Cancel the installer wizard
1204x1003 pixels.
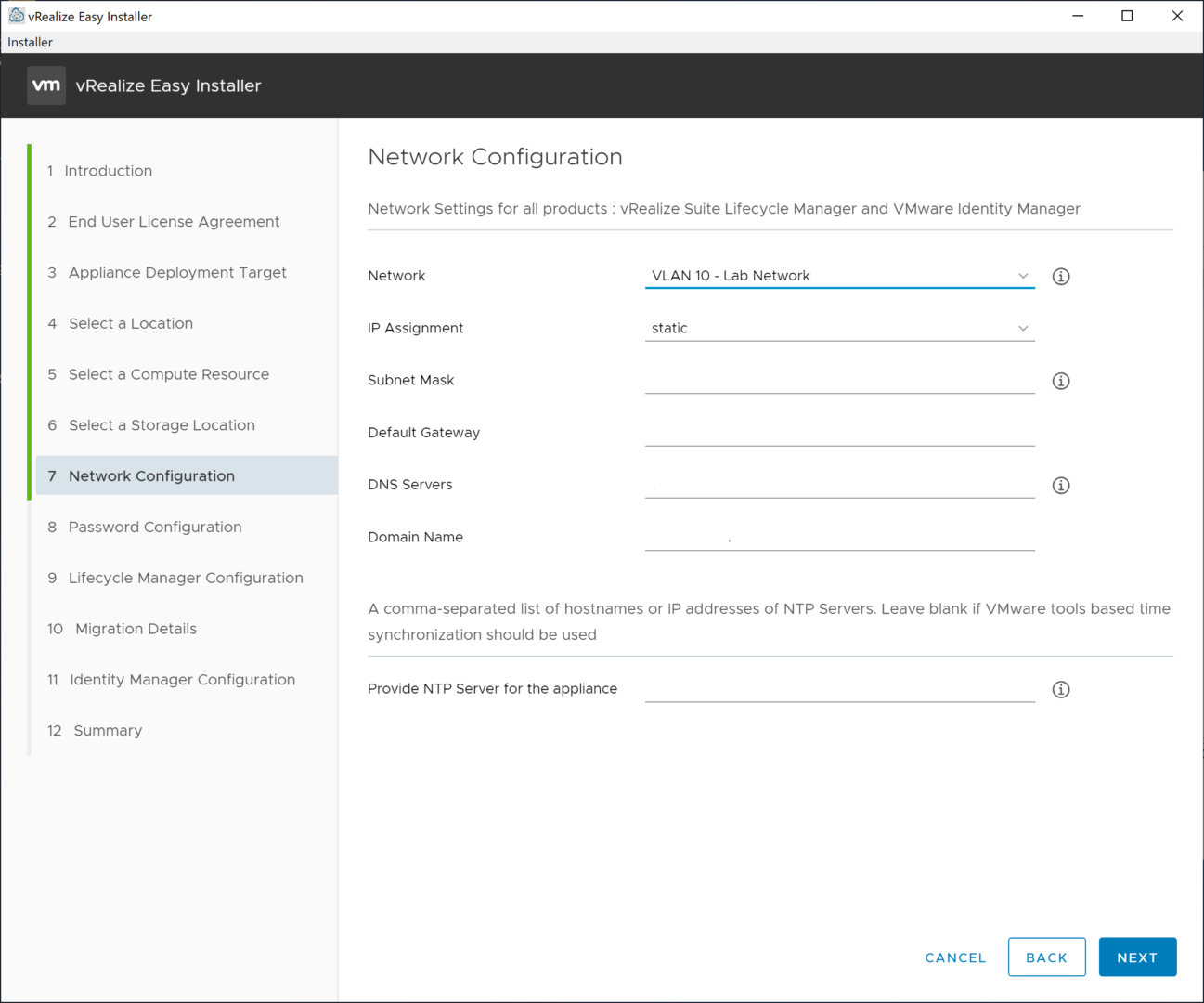[955, 957]
